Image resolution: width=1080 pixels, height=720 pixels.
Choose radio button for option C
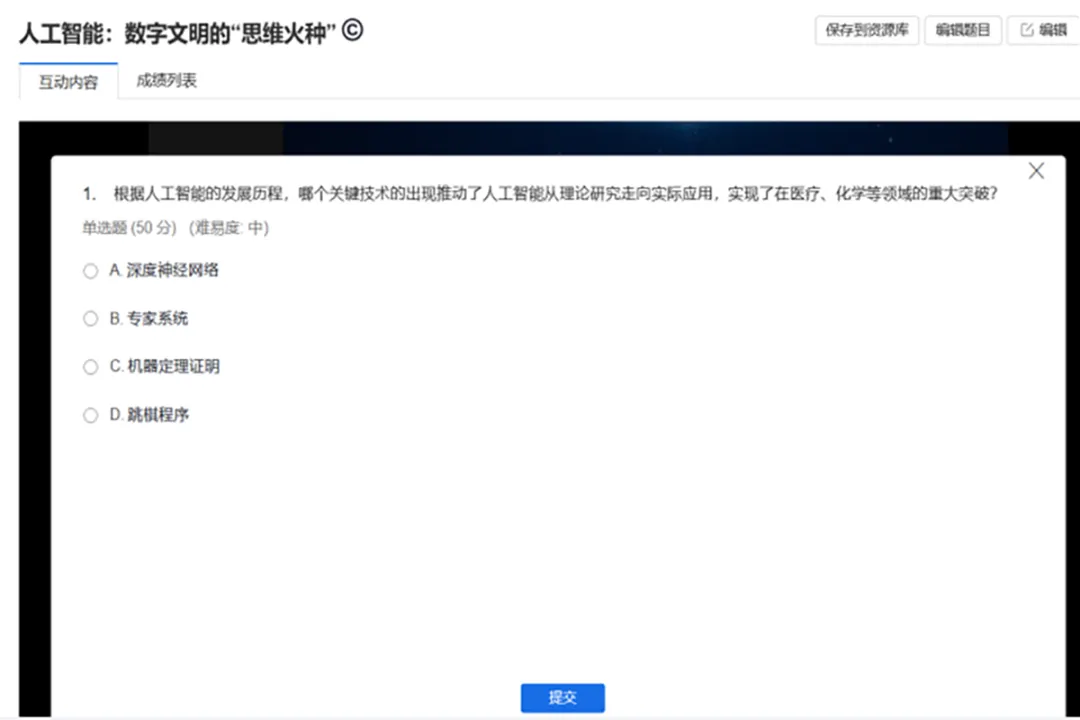90,367
